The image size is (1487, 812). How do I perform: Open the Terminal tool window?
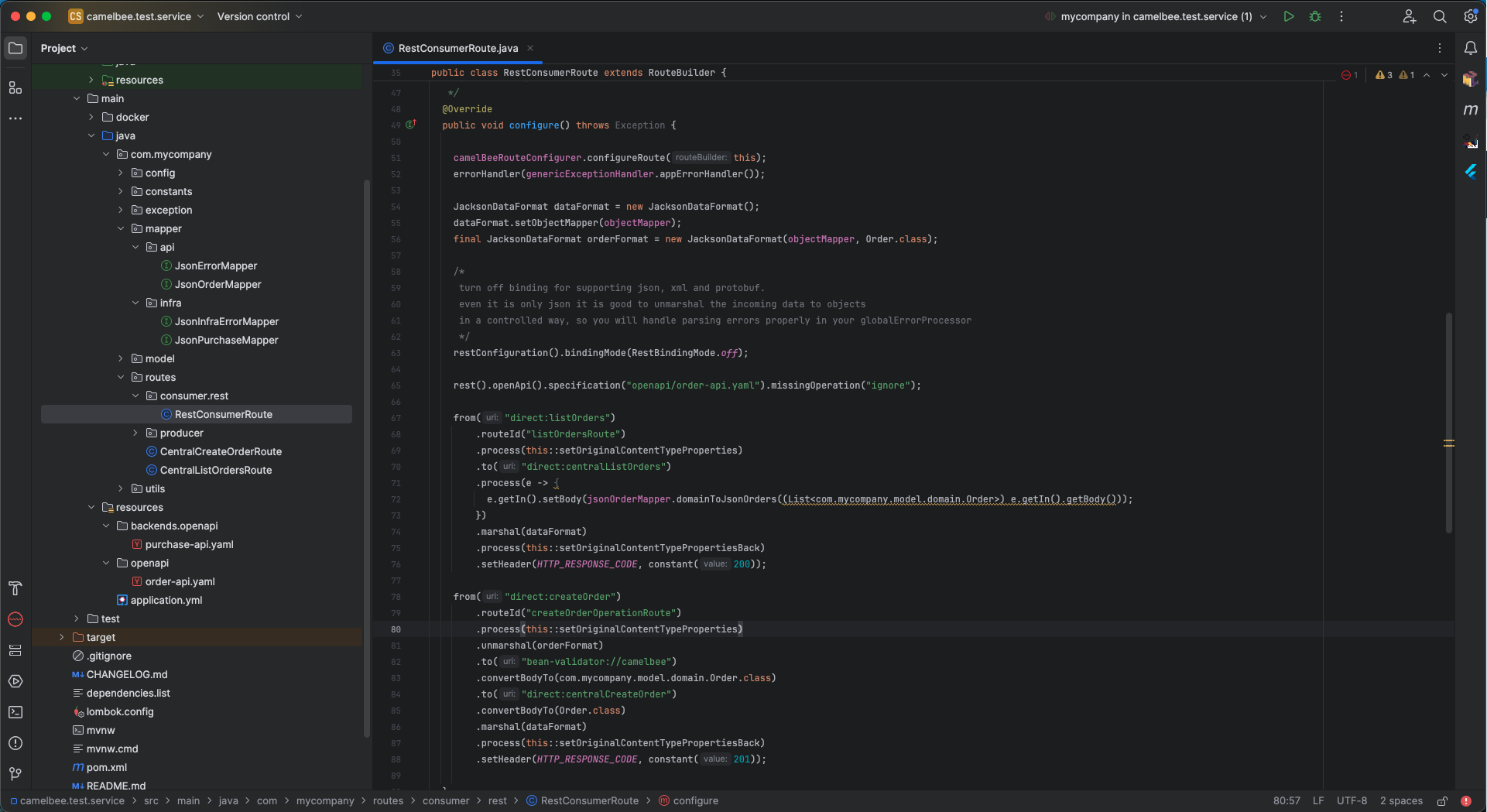[15, 712]
